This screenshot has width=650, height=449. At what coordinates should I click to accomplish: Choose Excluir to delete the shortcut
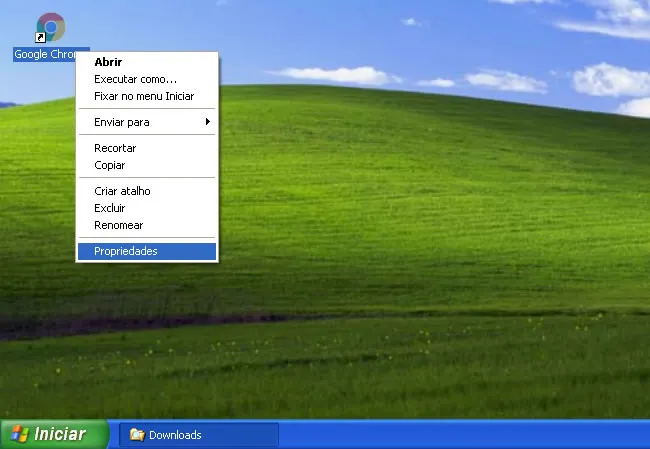pyautogui.click(x=110, y=208)
